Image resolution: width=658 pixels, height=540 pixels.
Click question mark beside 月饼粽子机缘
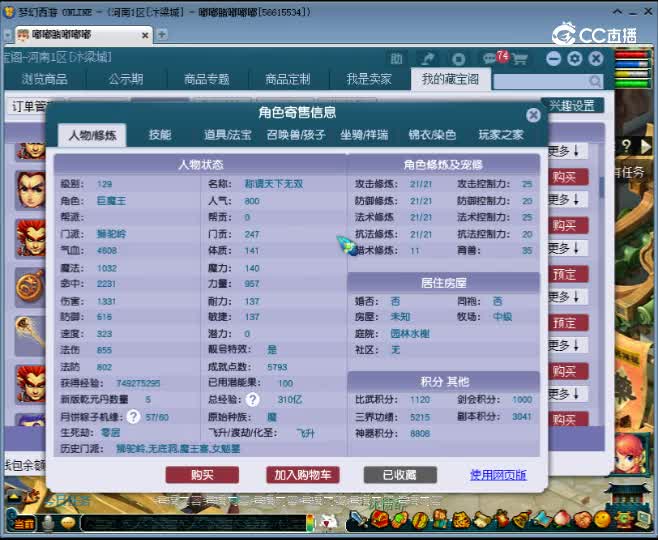pyautogui.click(x=133, y=417)
